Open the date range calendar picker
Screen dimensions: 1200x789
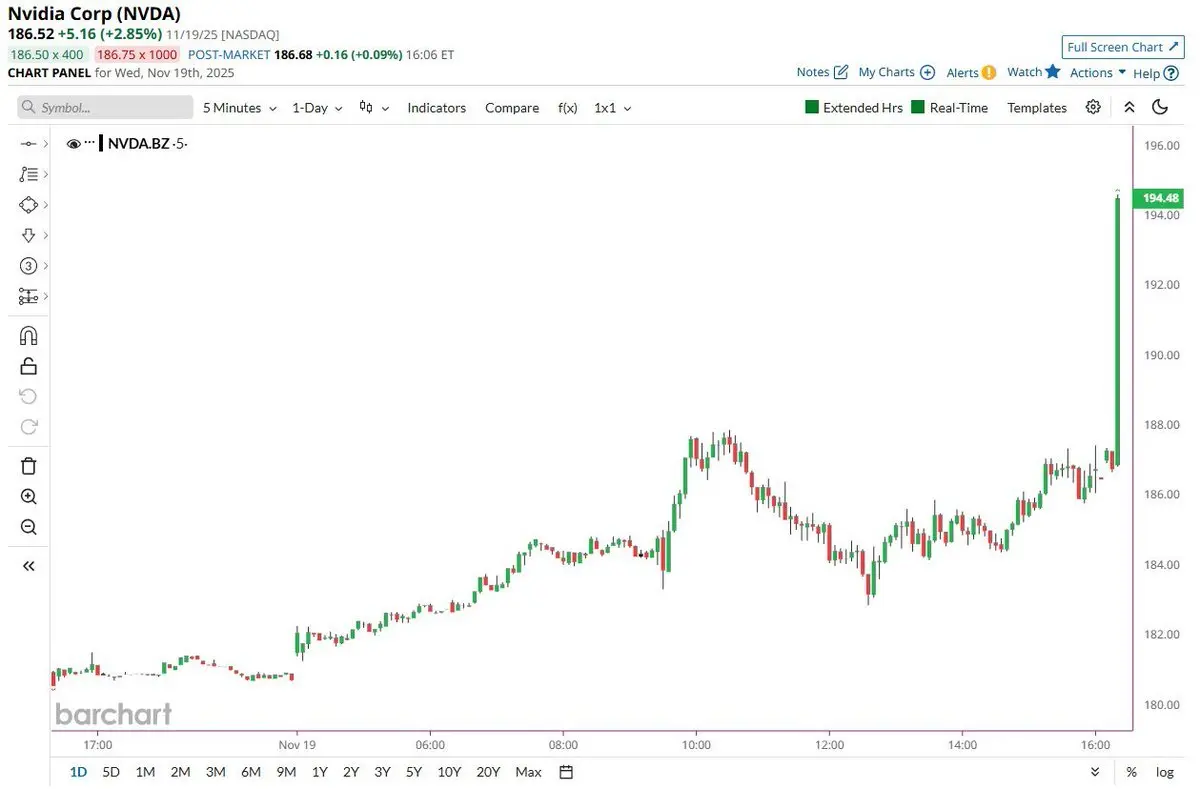tap(566, 772)
